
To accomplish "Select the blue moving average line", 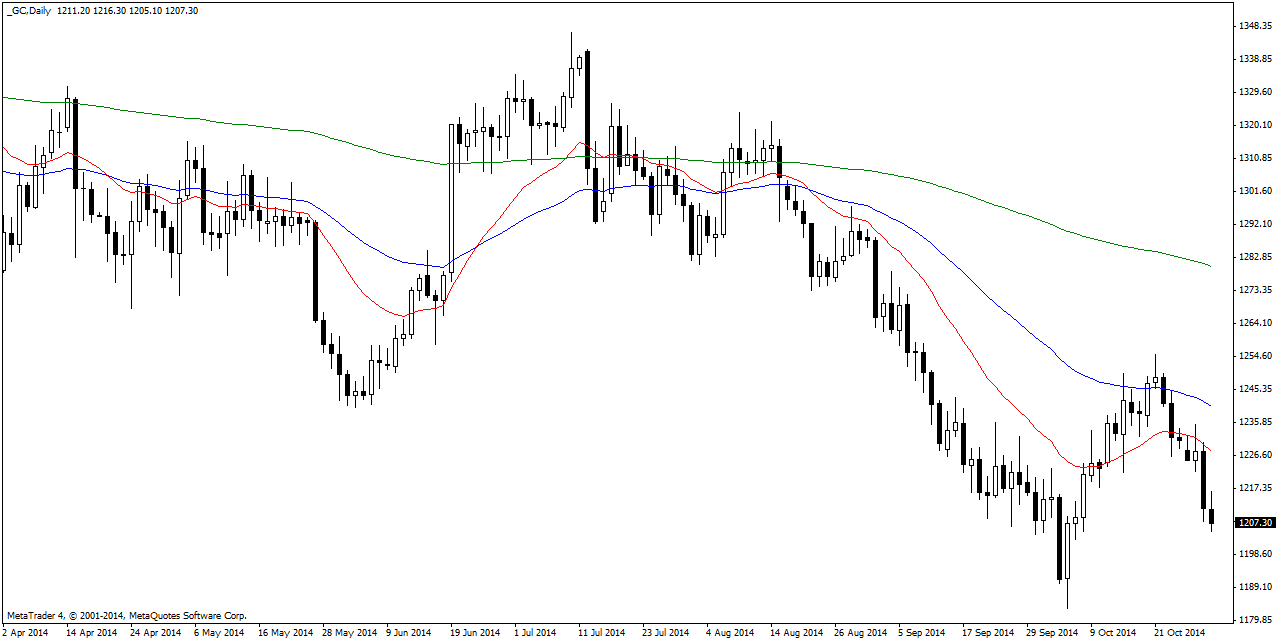I will [1000, 302].
